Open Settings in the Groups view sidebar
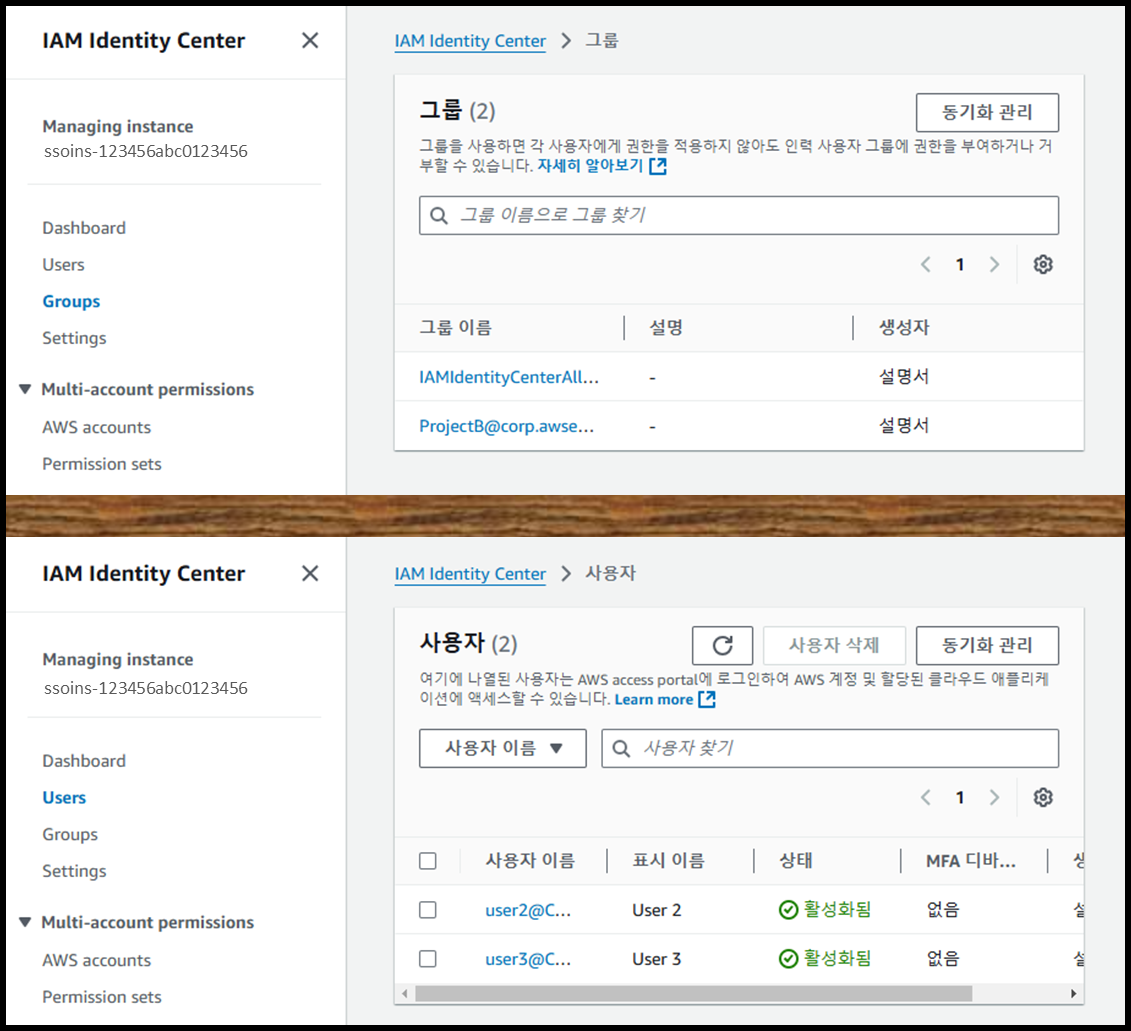The width and height of the screenshot is (1131, 1031). (74, 338)
